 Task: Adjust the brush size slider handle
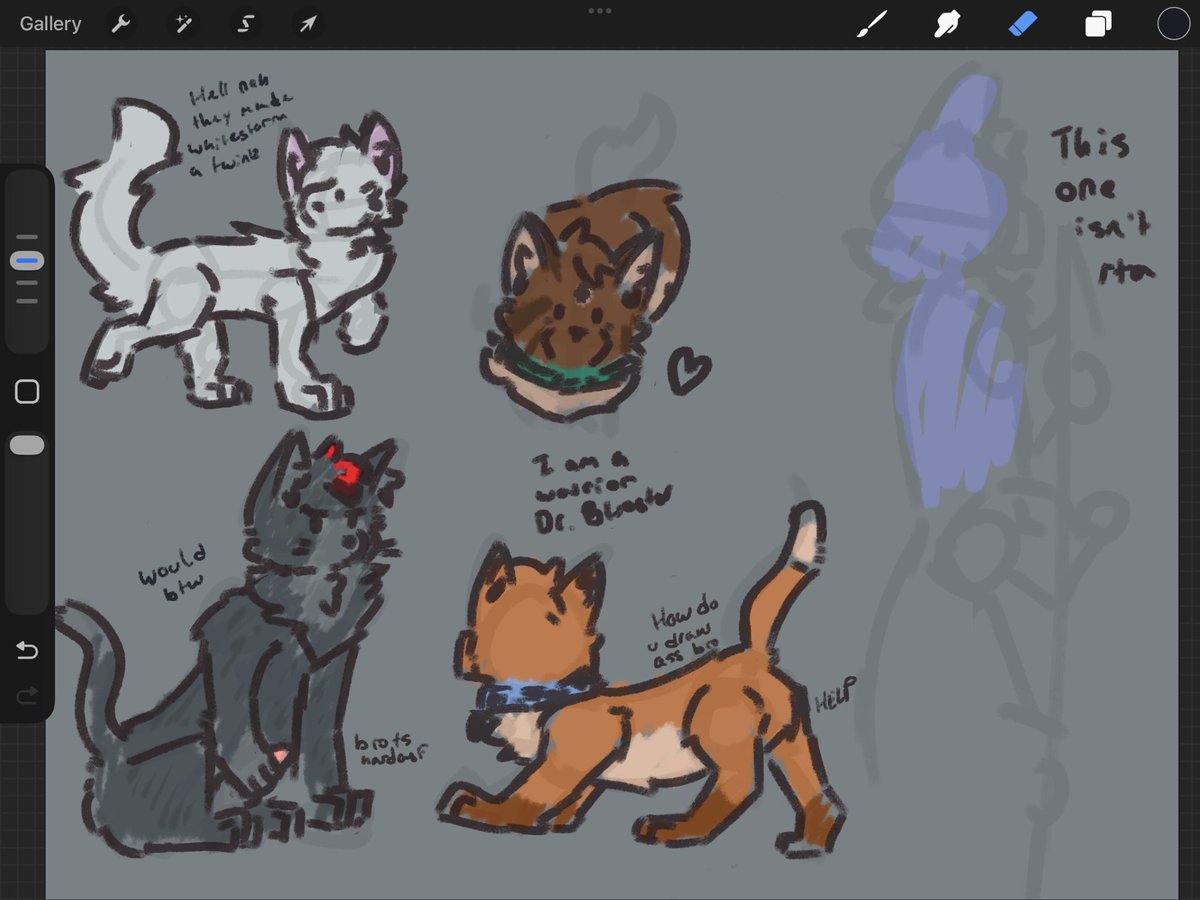tap(27, 261)
